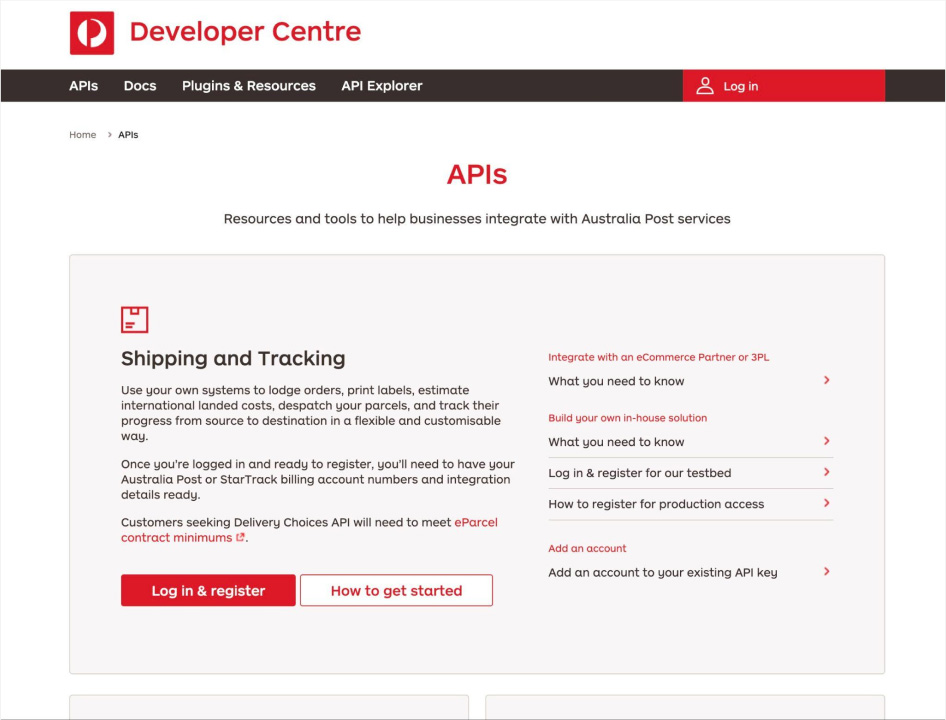This screenshot has height=720, width=946.
Task: Click the Resources and tools to help businesses subtitle
Action: point(477,218)
